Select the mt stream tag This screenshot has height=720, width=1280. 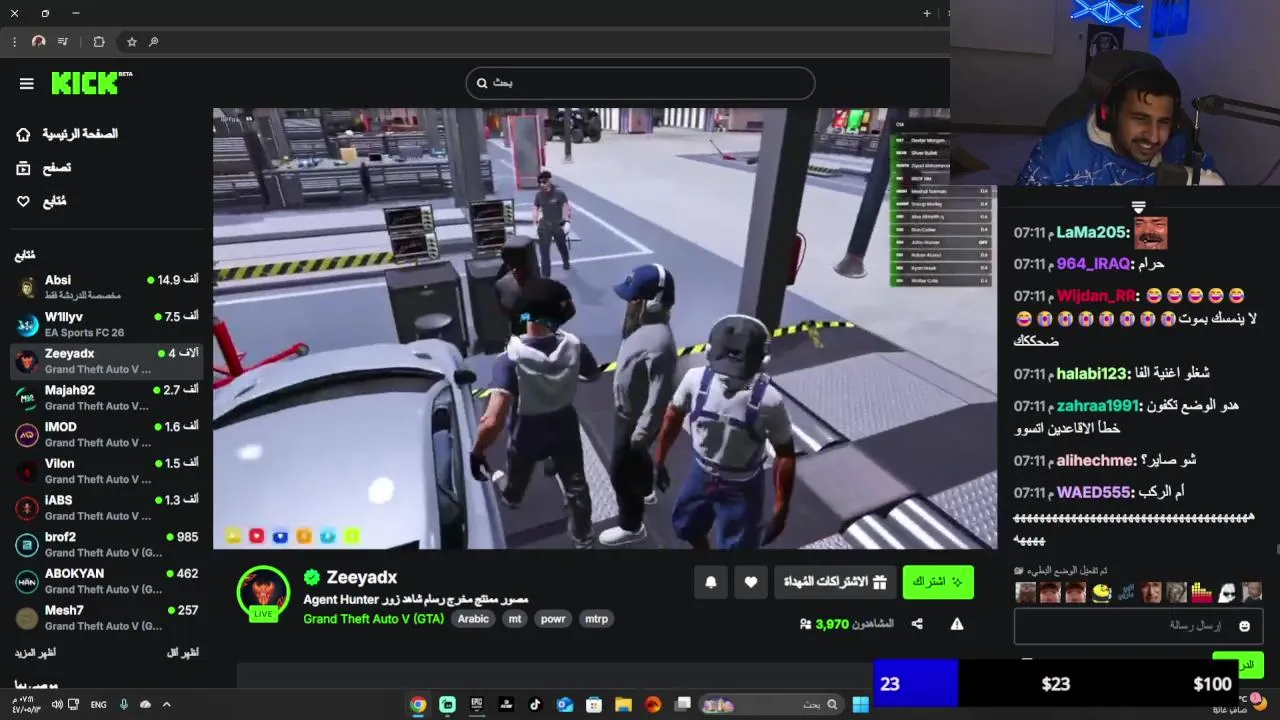coord(515,619)
